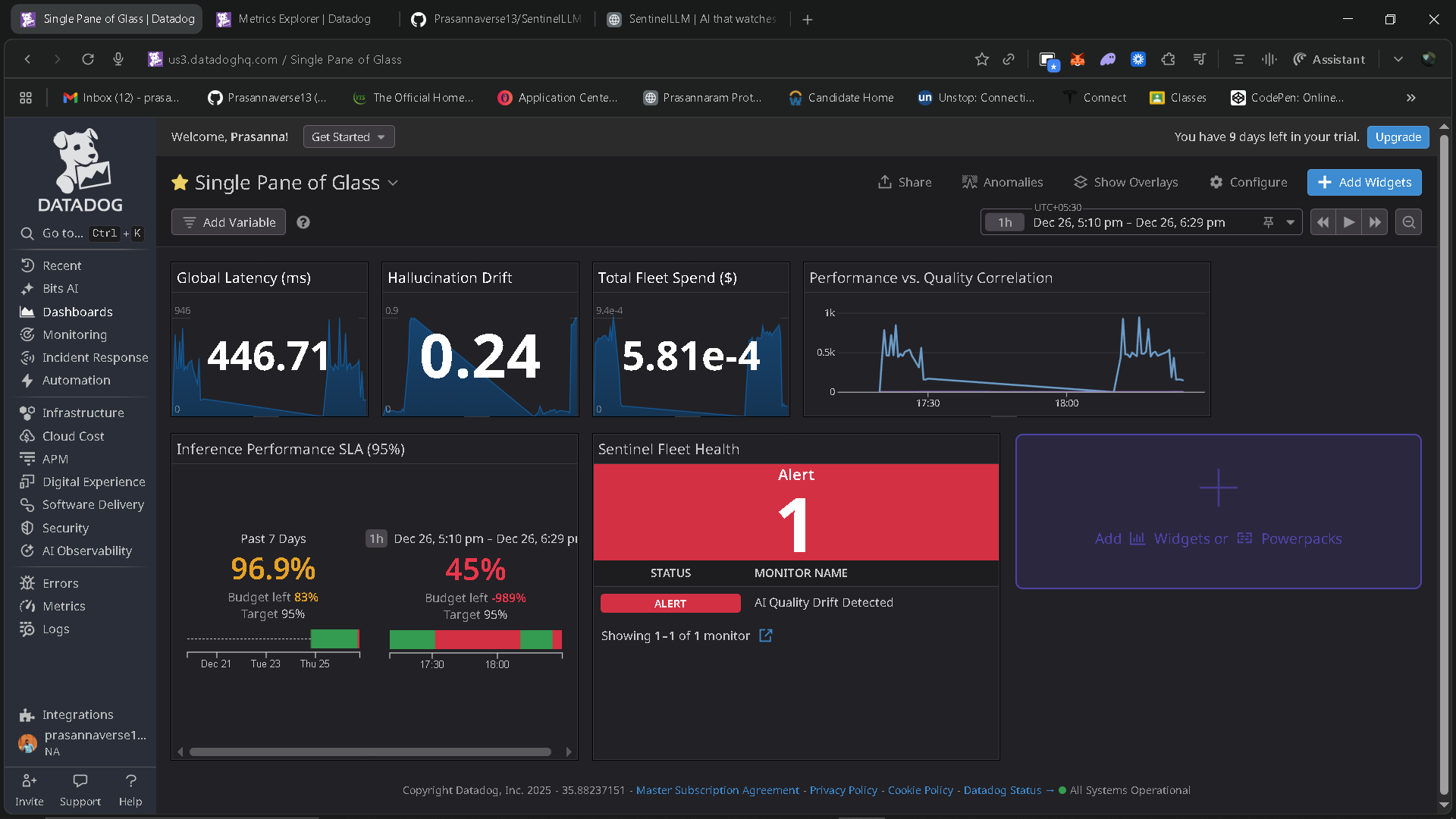This screenshot has height=819, width=1456.
Task: Open the Monitoring sidebar item
Action: [x=74, y=334]
